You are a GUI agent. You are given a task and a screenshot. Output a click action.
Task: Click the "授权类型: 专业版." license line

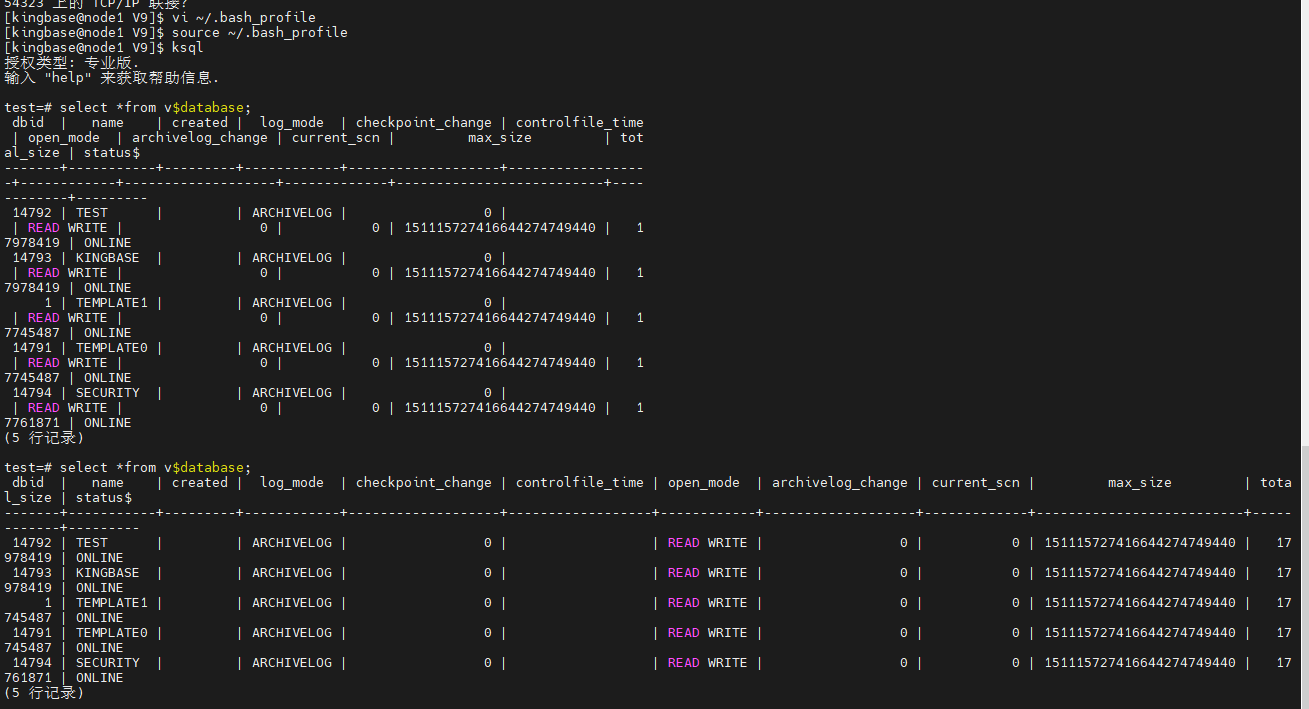point(72,62)
